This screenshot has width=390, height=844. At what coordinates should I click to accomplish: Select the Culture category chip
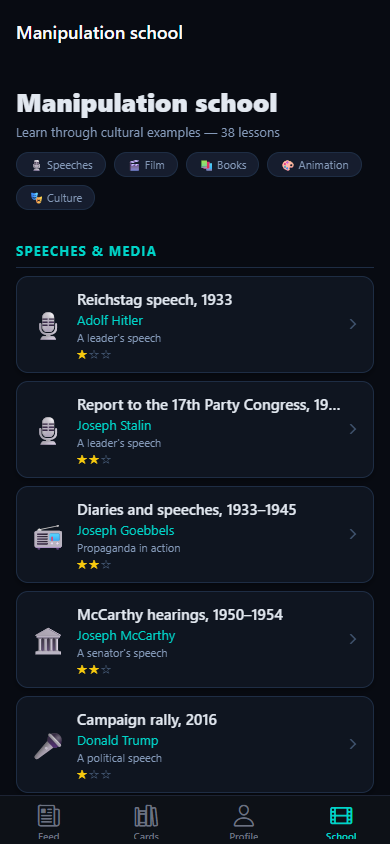click(55, 198)
